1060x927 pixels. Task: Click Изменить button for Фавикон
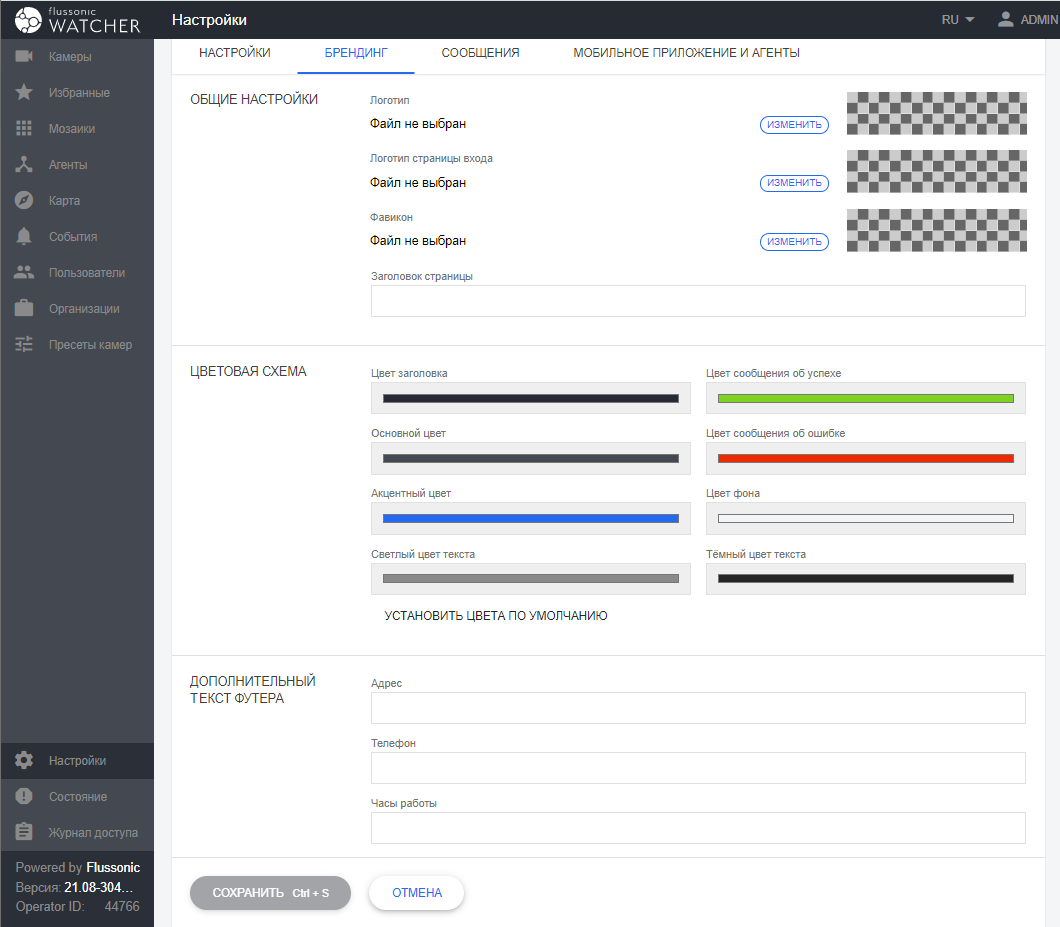pos(794,242)
